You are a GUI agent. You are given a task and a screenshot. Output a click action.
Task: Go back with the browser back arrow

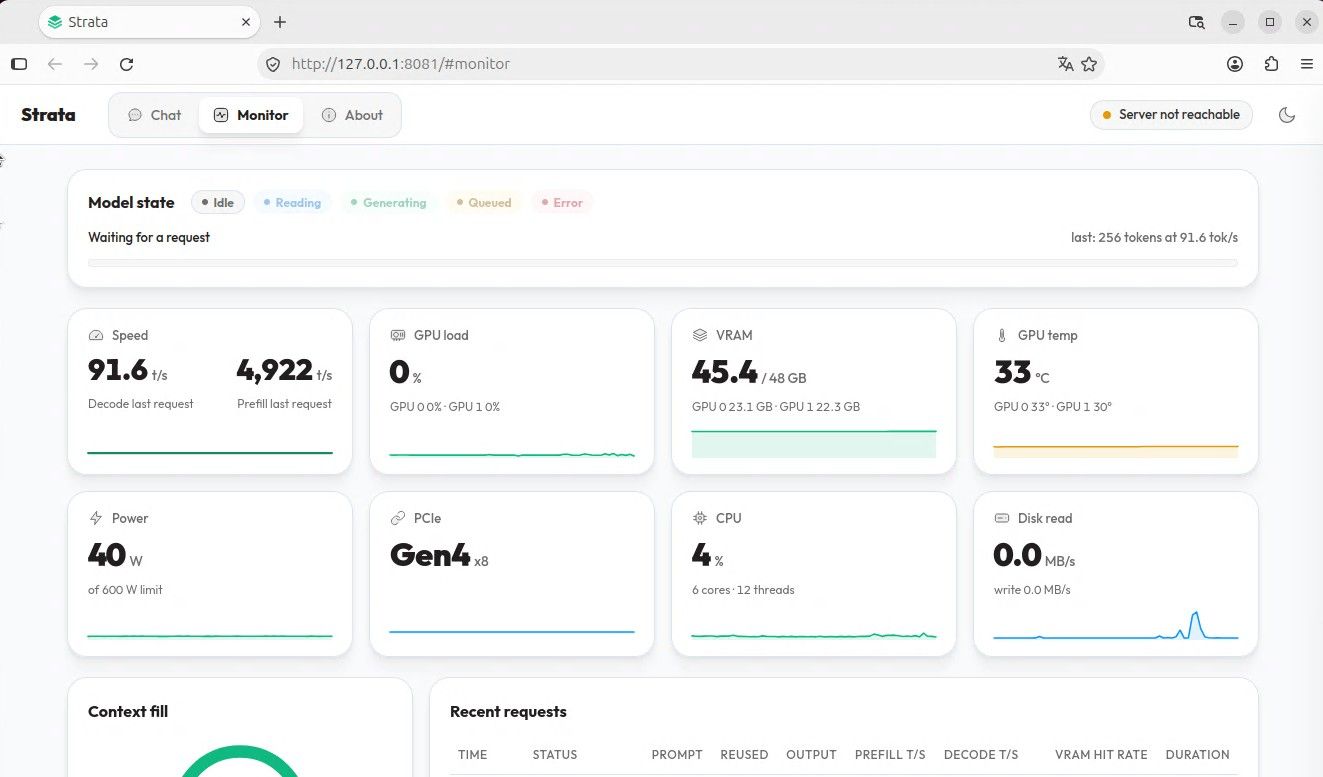pos(55,64)
